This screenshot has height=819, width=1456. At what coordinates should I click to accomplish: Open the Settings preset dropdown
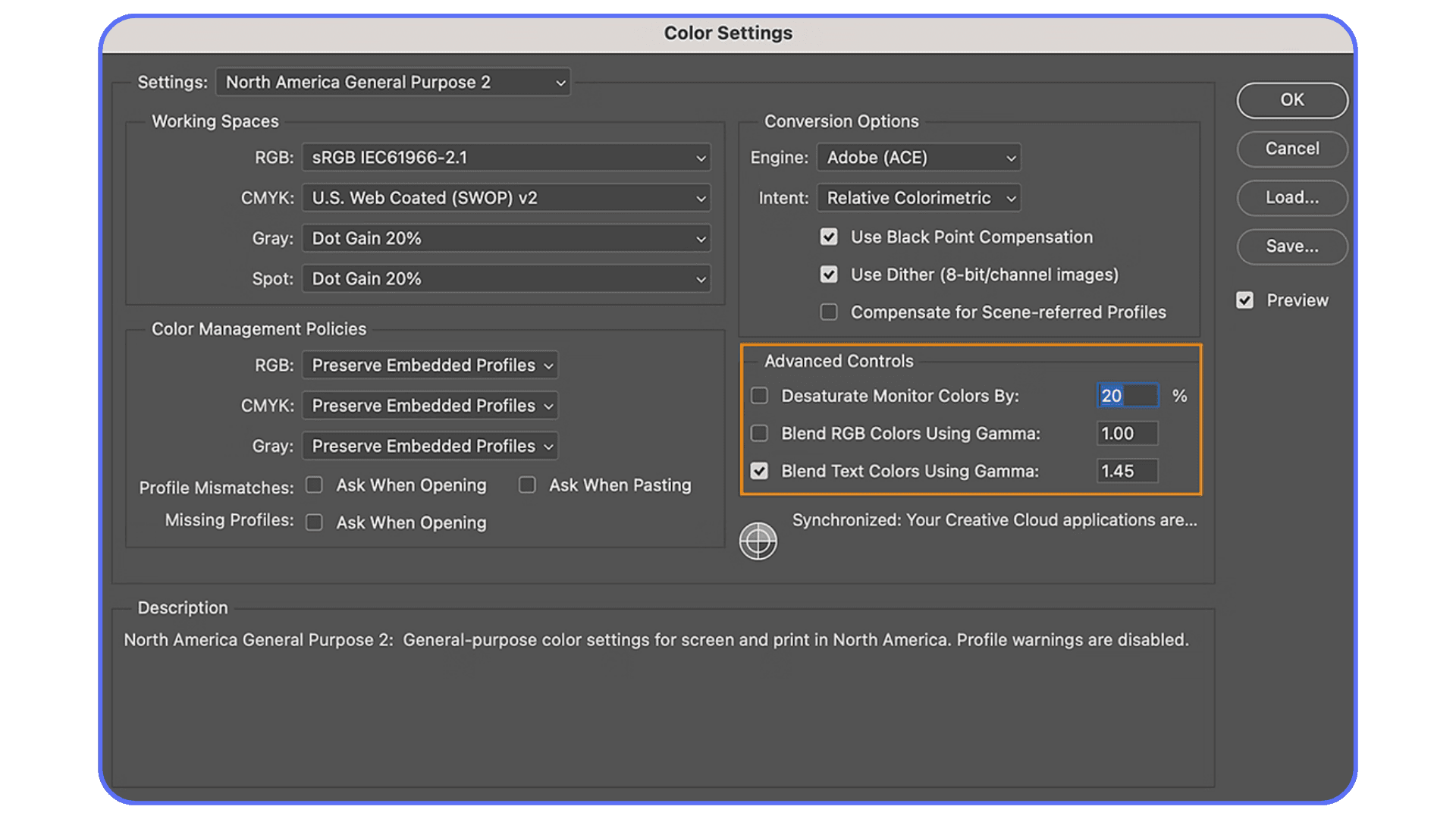393,82
